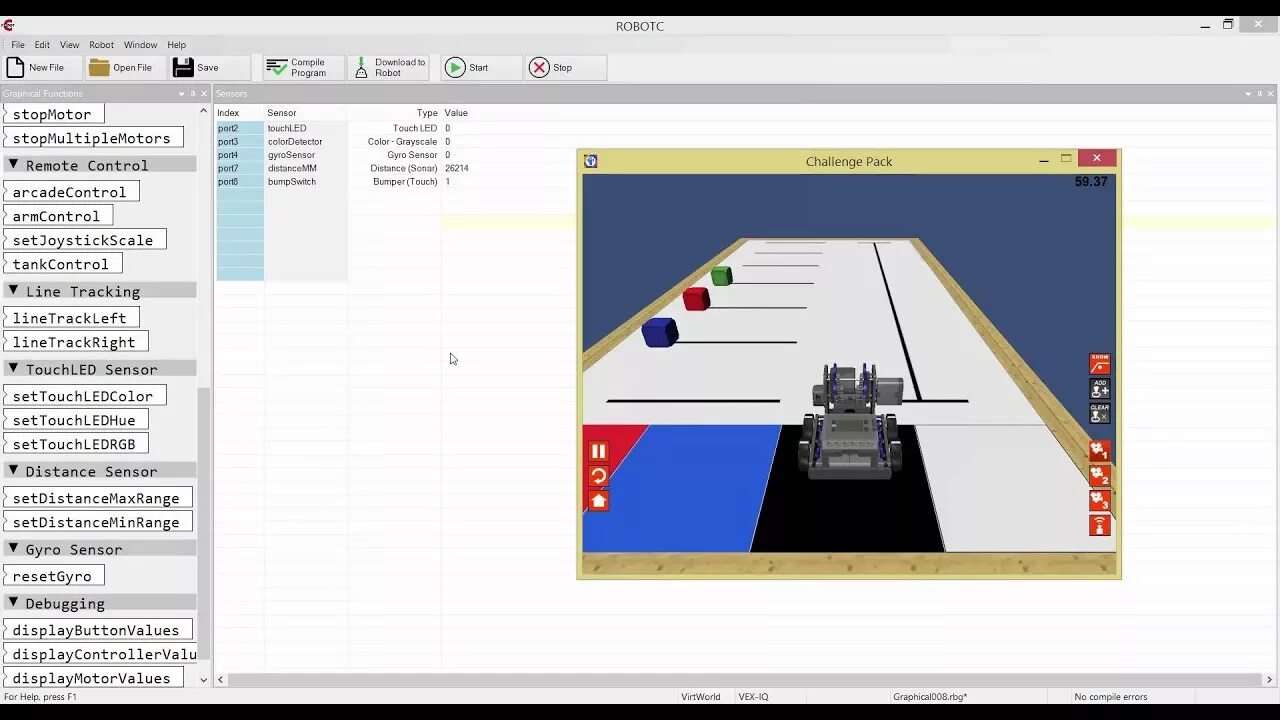Click the Sensors horizontal scrollbar right arrow
Viewport: 1280px width, 720px height.
tap(1270, 679)
